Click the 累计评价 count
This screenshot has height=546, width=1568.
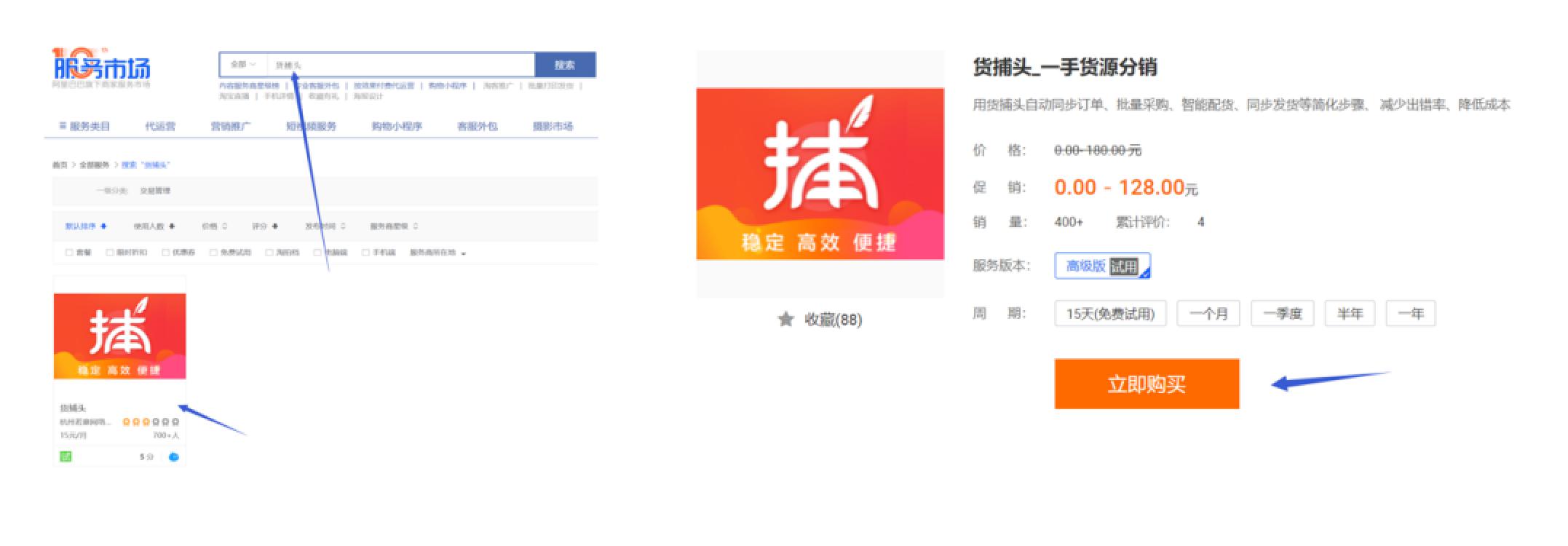pos(1200,222)
